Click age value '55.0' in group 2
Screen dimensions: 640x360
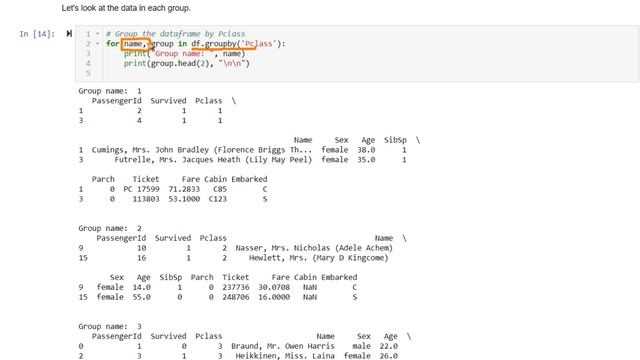point(142,297)
